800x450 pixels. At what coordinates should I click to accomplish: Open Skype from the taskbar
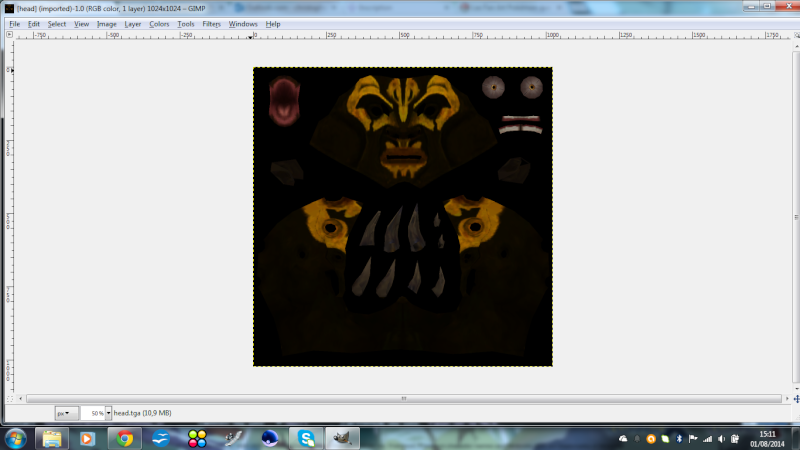pos(306,439)
